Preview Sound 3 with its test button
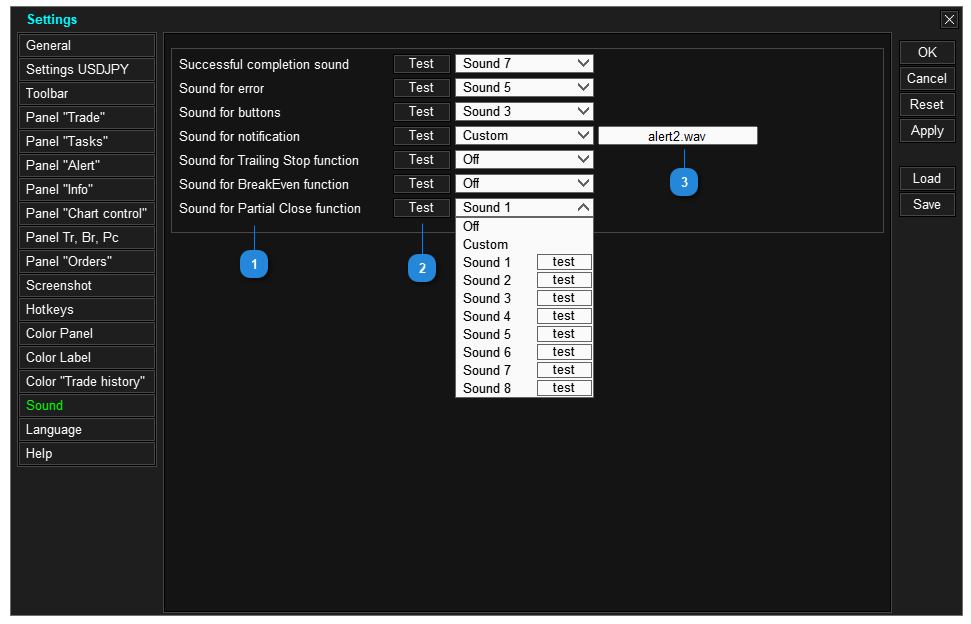Screen dimensions: 971x624 point(564,298)
